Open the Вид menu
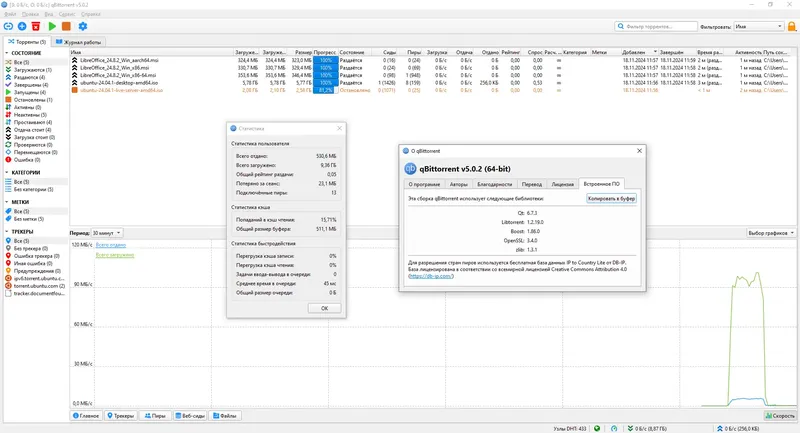Screen dimensions: 800x433 (x=48, y=14)
